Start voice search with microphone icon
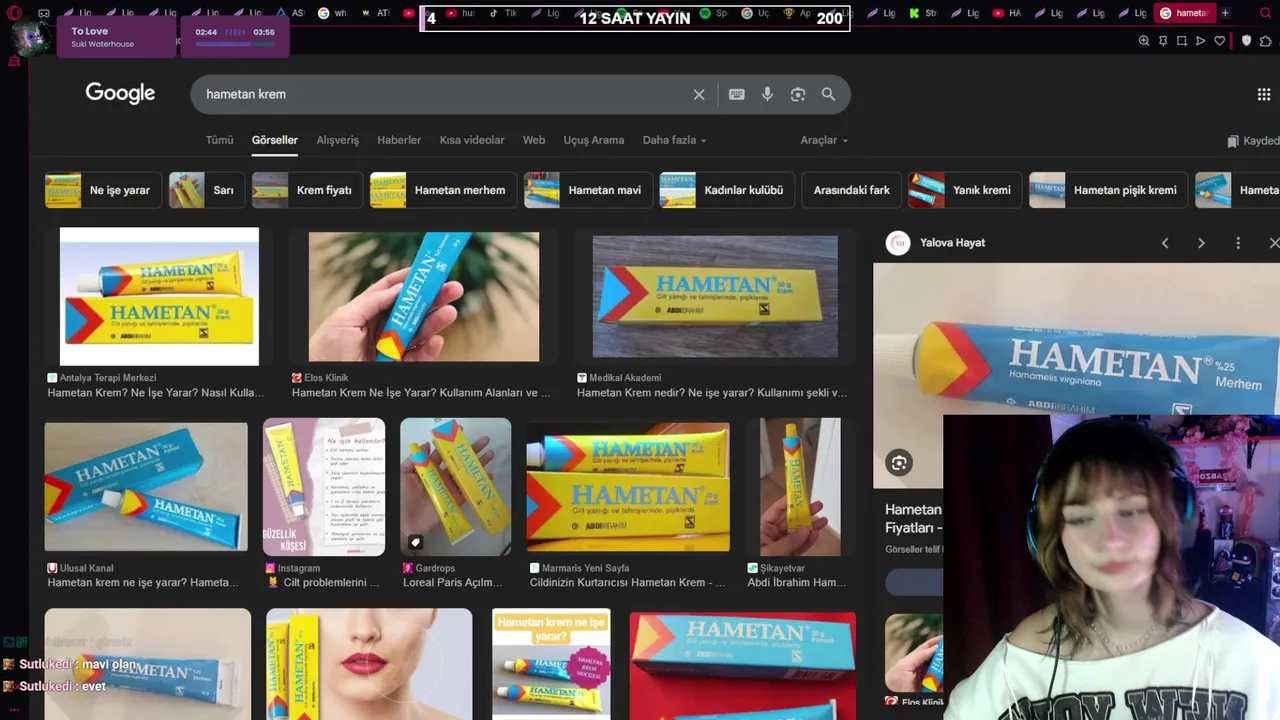The image size is (1280, 720). (767, 94)
